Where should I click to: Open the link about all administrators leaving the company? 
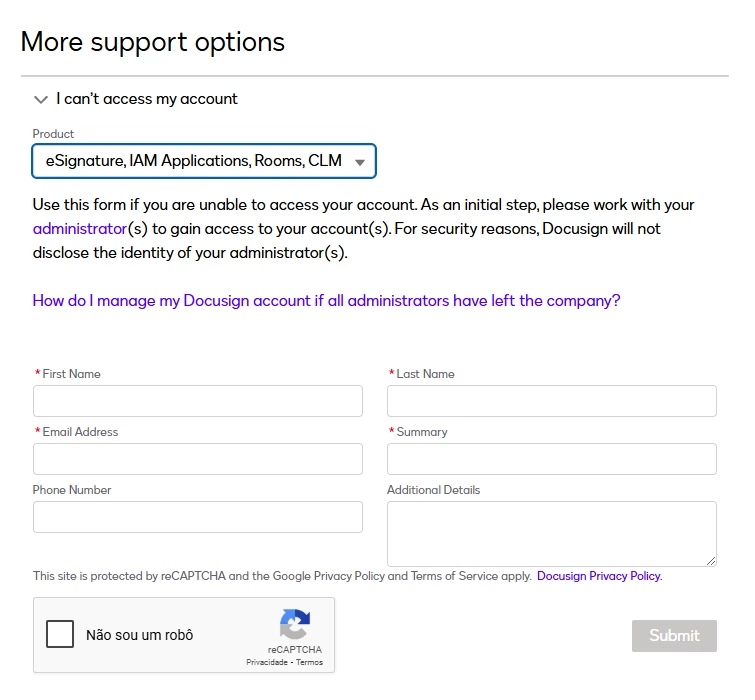326,301
